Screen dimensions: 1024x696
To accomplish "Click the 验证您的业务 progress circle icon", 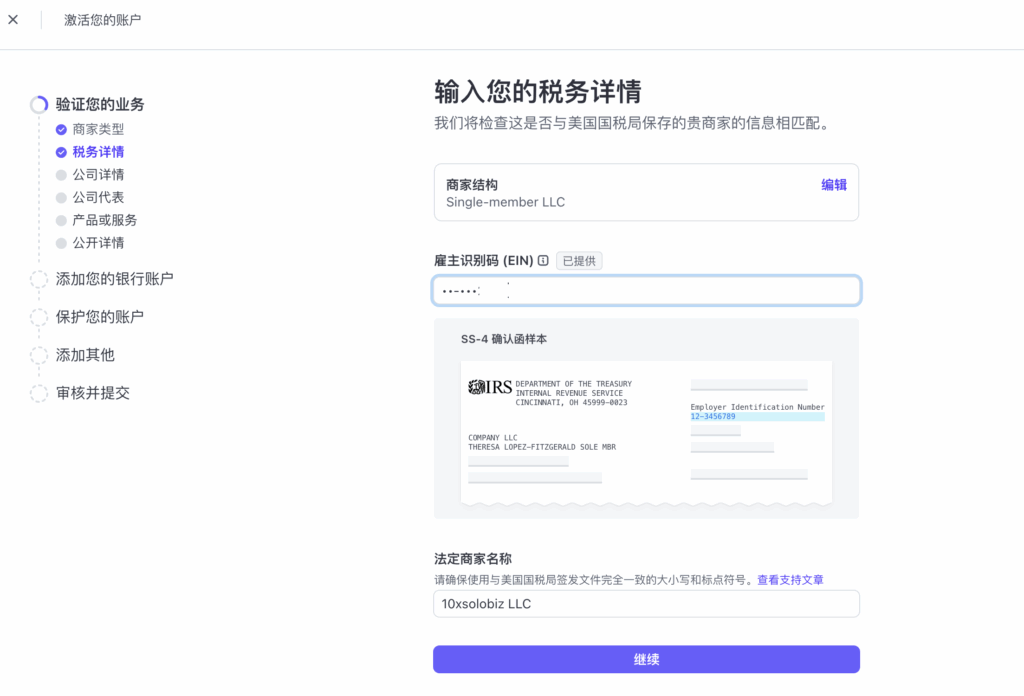I will tap(39, 105).
